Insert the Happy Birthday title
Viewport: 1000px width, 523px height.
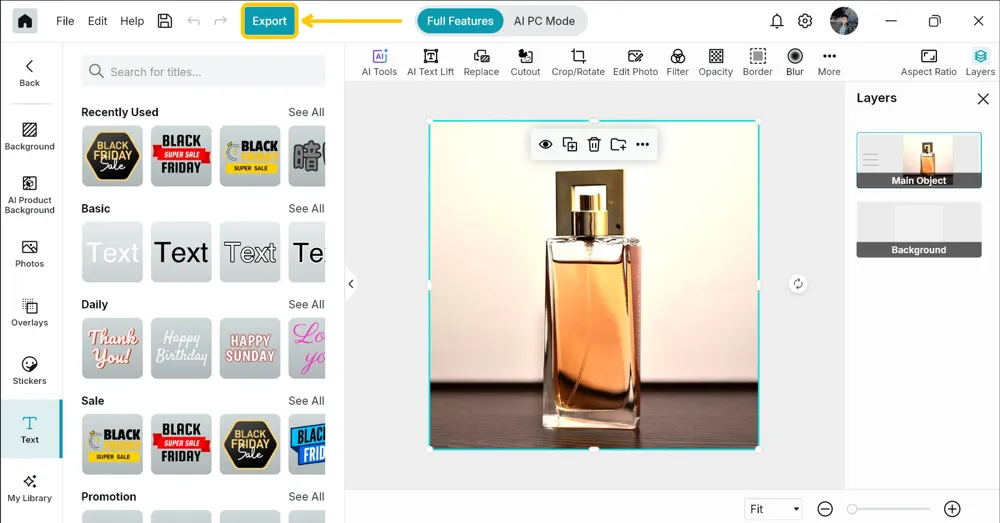click(181, 348)
